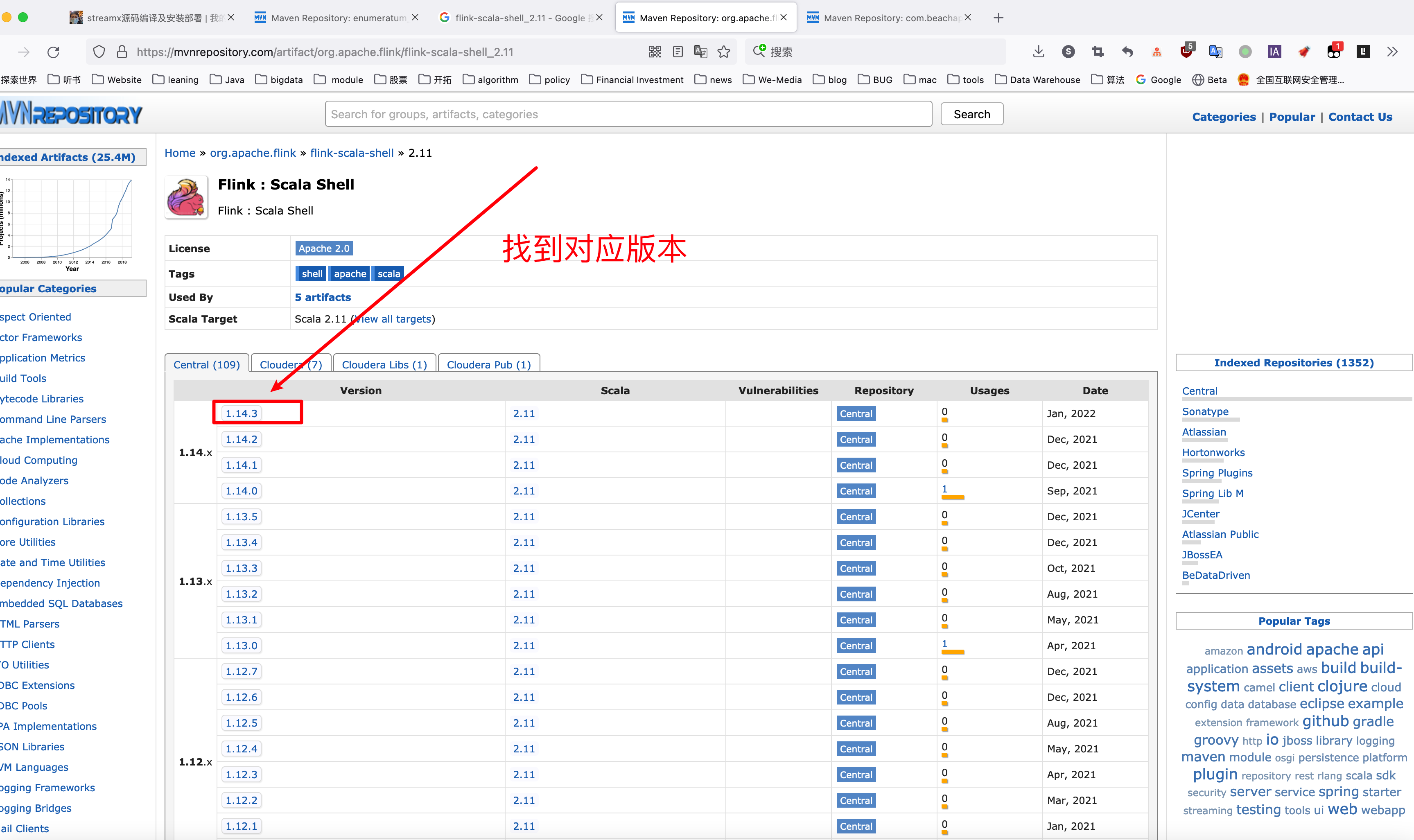Open the 5 artifacts used-by link
Image resolution: width=1414 pixels, height=840 pixels.
[x=323, y=297]
